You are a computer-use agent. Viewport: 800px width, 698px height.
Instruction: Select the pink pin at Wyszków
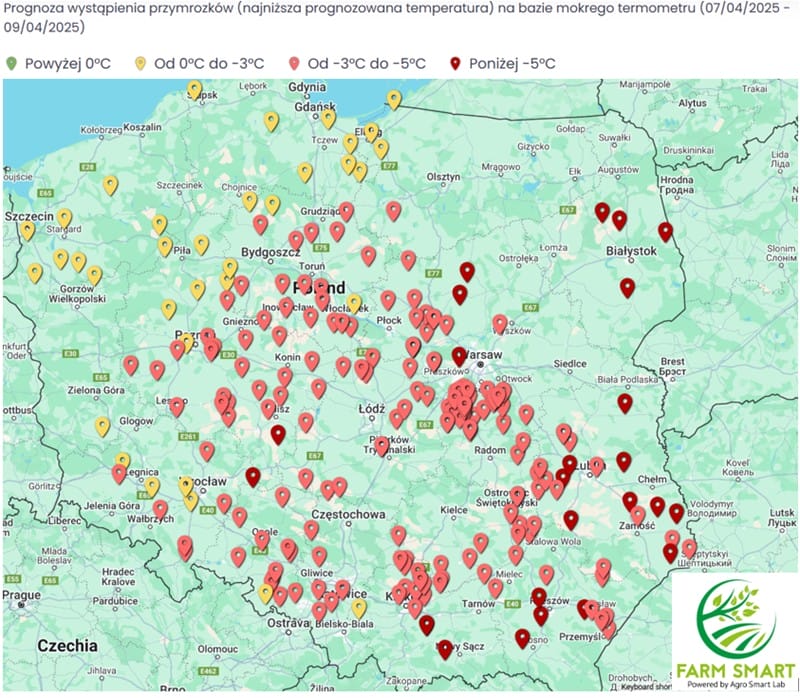pos(500,325)
